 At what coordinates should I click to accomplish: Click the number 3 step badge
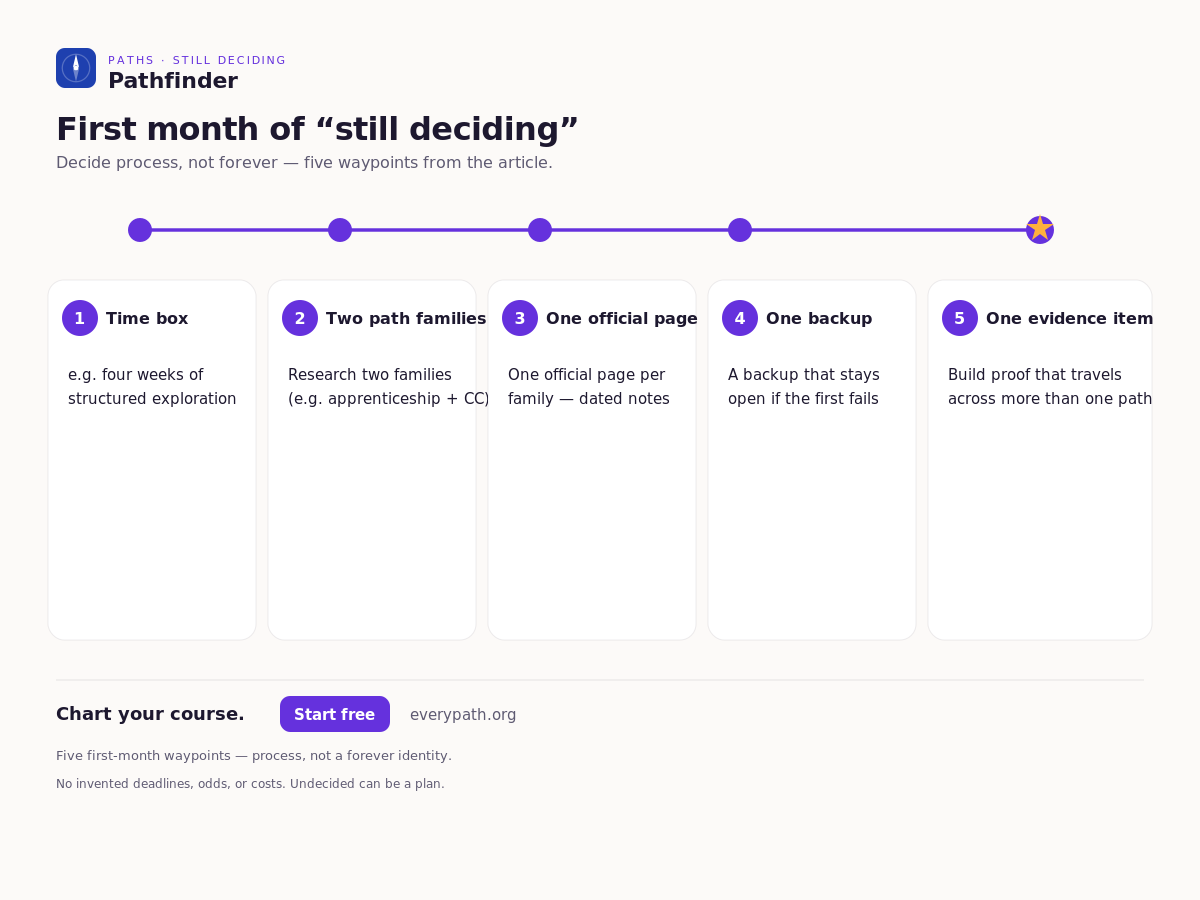tap(520, 318)
